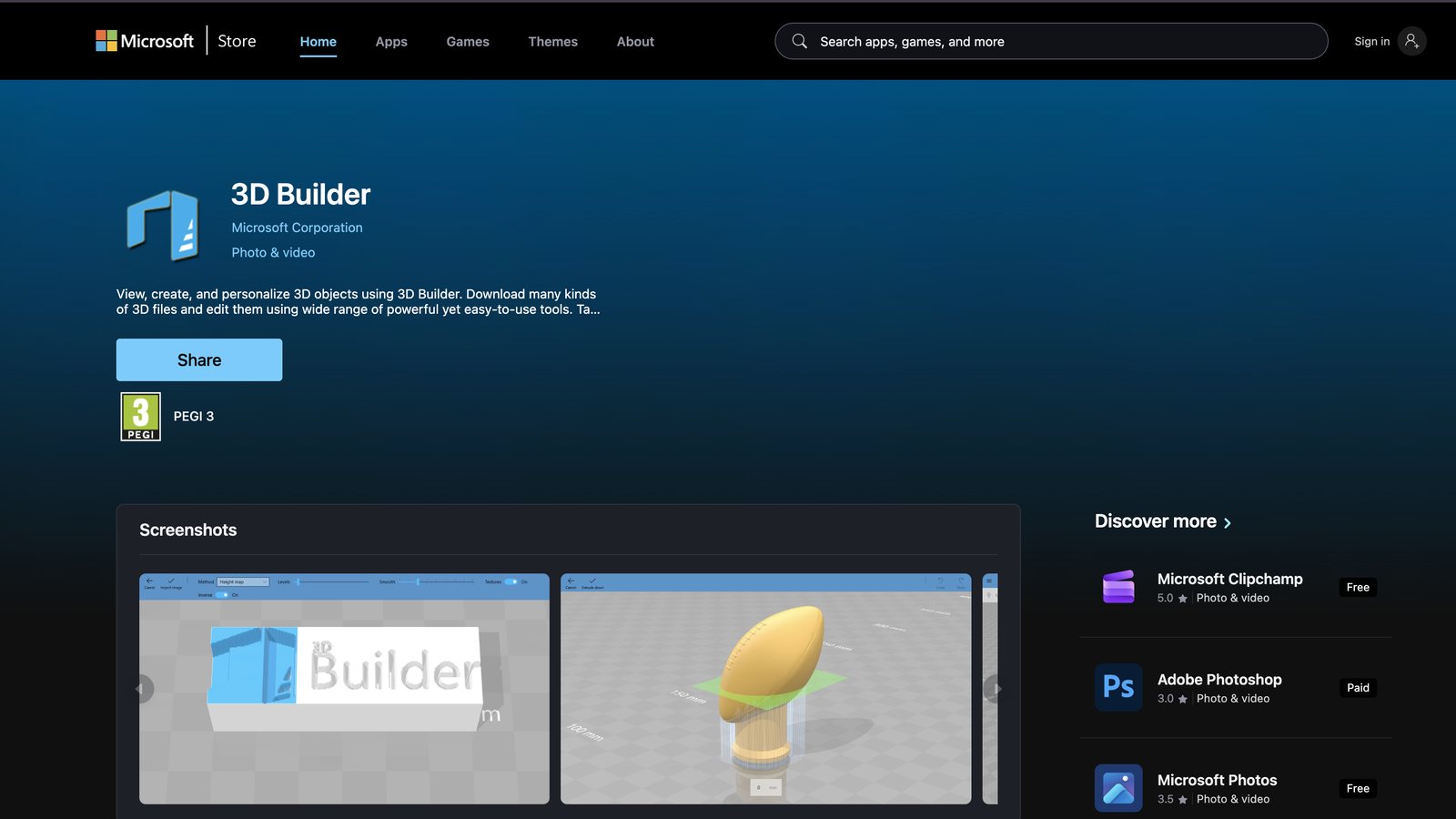Open Microsoft Corporation publisher link
Image resolution: width=1456 pixels, height=819 pixels.
pyautogui.click(x=297, y=227)
